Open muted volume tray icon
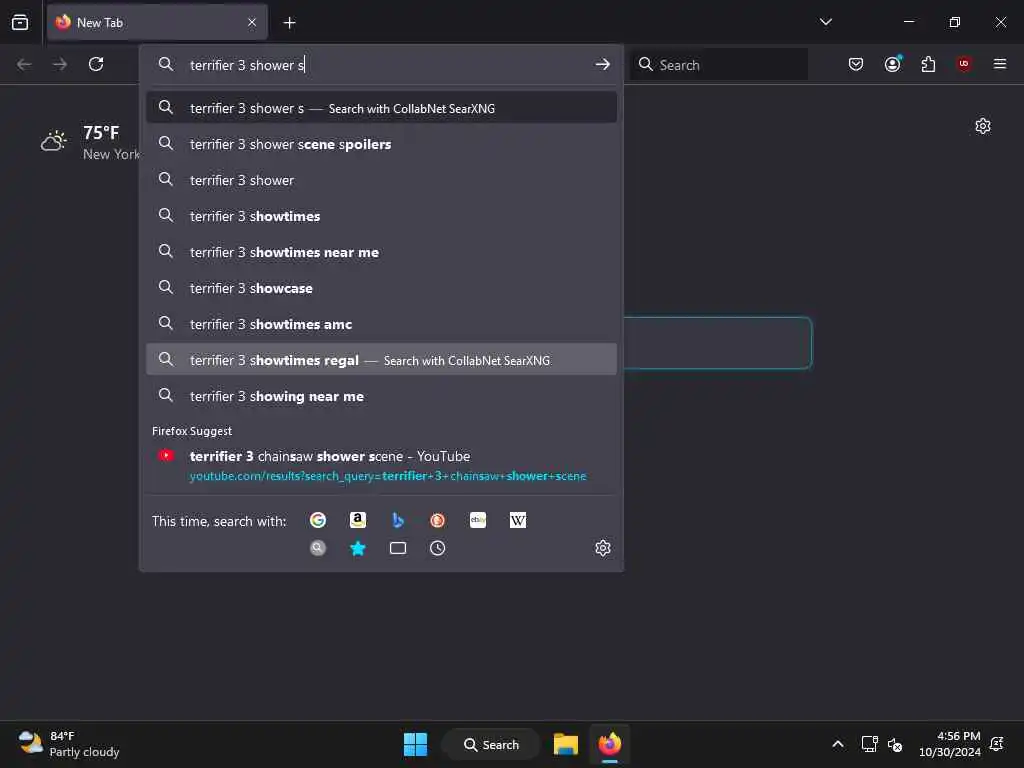 pyautogui.click(x=895, y=744)
